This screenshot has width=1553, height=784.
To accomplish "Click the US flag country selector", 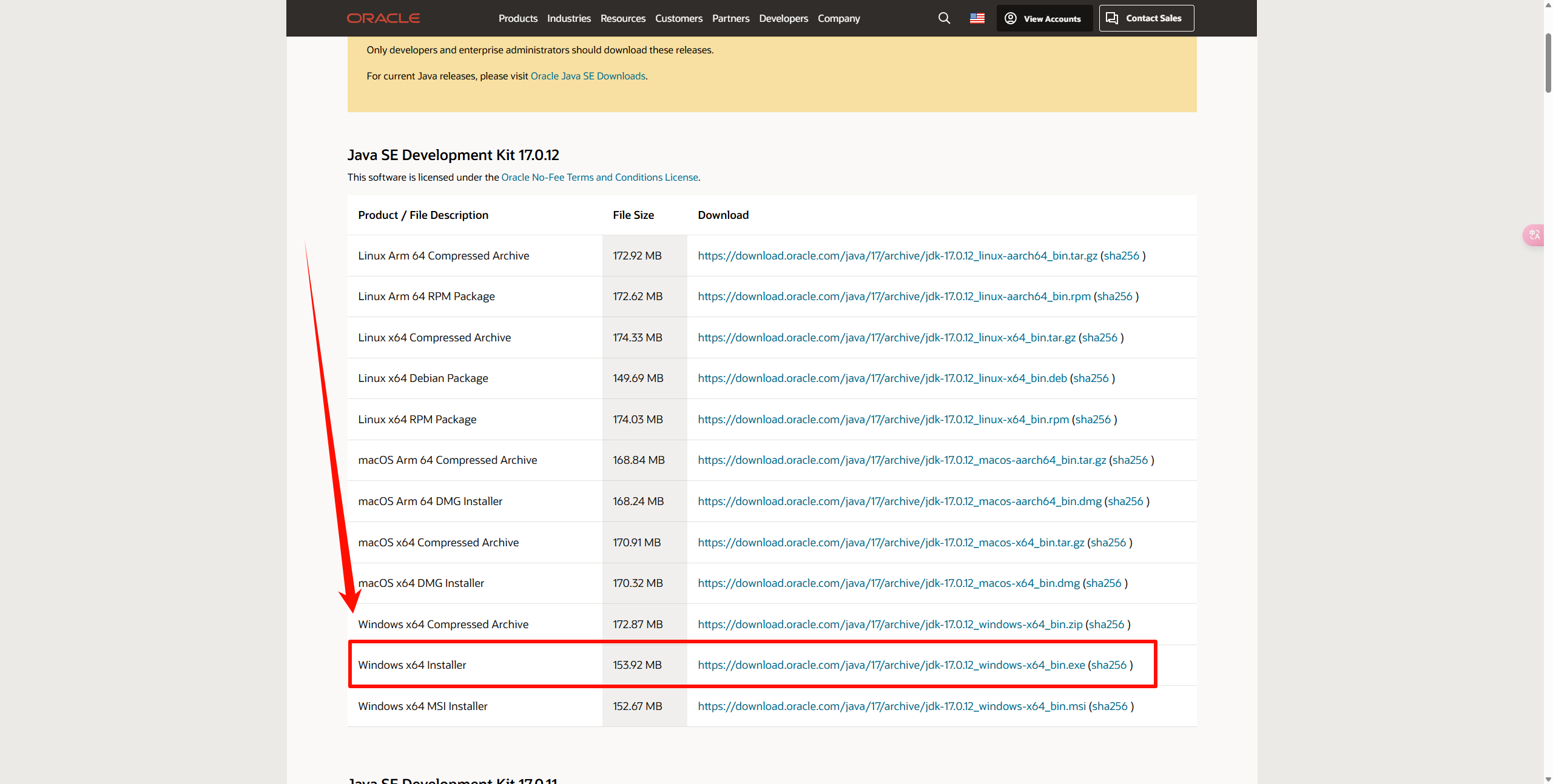I will point(977,18).
